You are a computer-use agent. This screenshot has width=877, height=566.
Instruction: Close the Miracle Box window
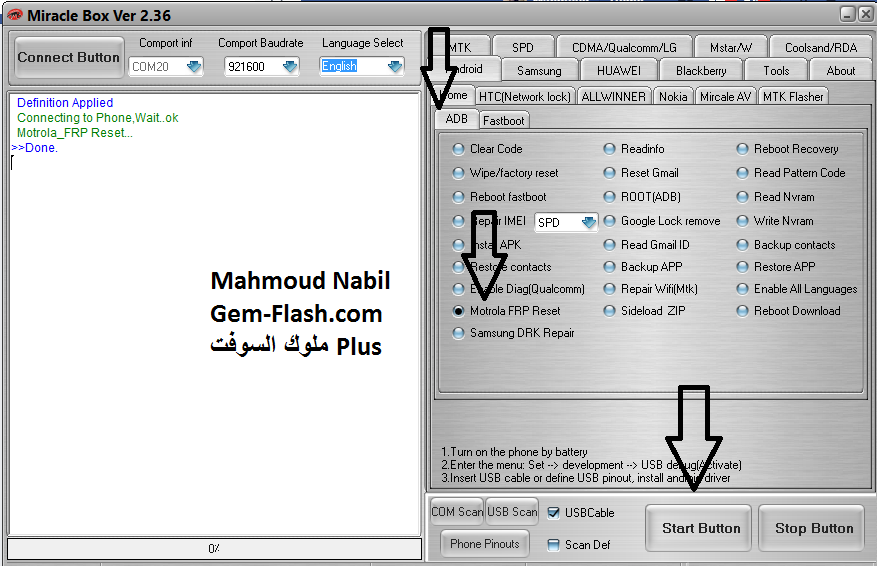(865, 14)
